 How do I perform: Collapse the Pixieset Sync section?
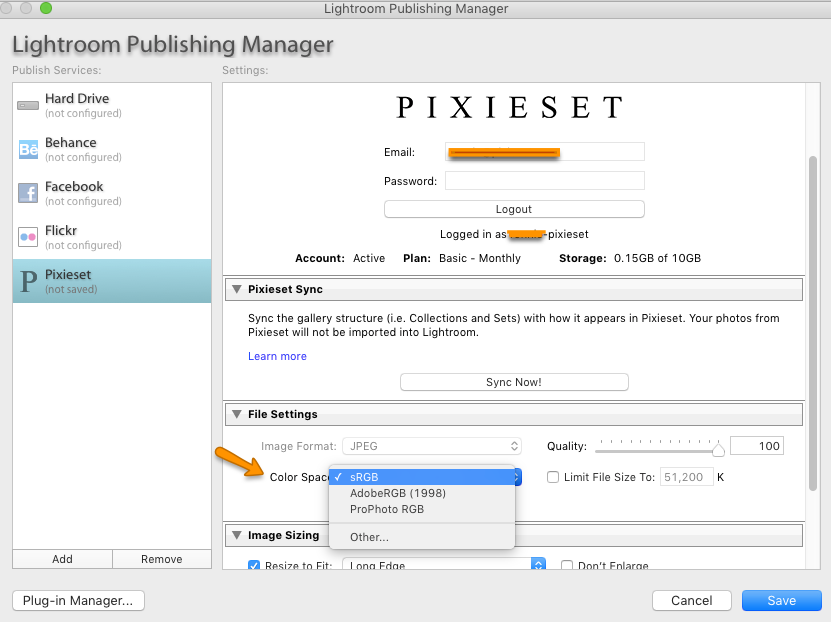pos(237,289)
